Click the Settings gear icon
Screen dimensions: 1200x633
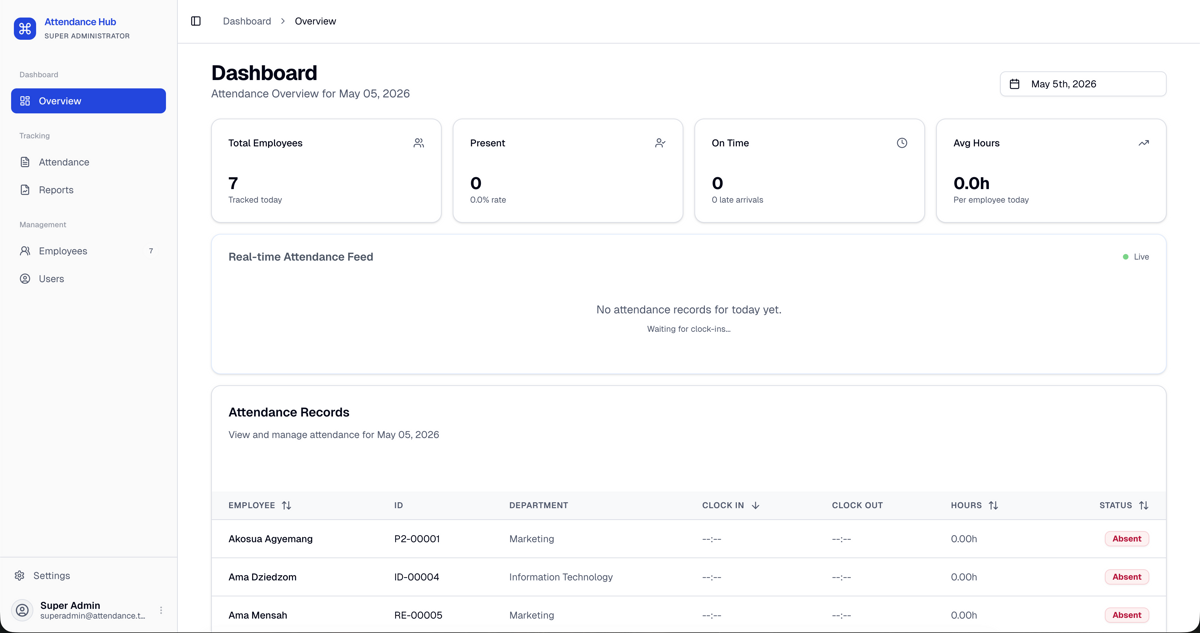[x=19, y=576]
